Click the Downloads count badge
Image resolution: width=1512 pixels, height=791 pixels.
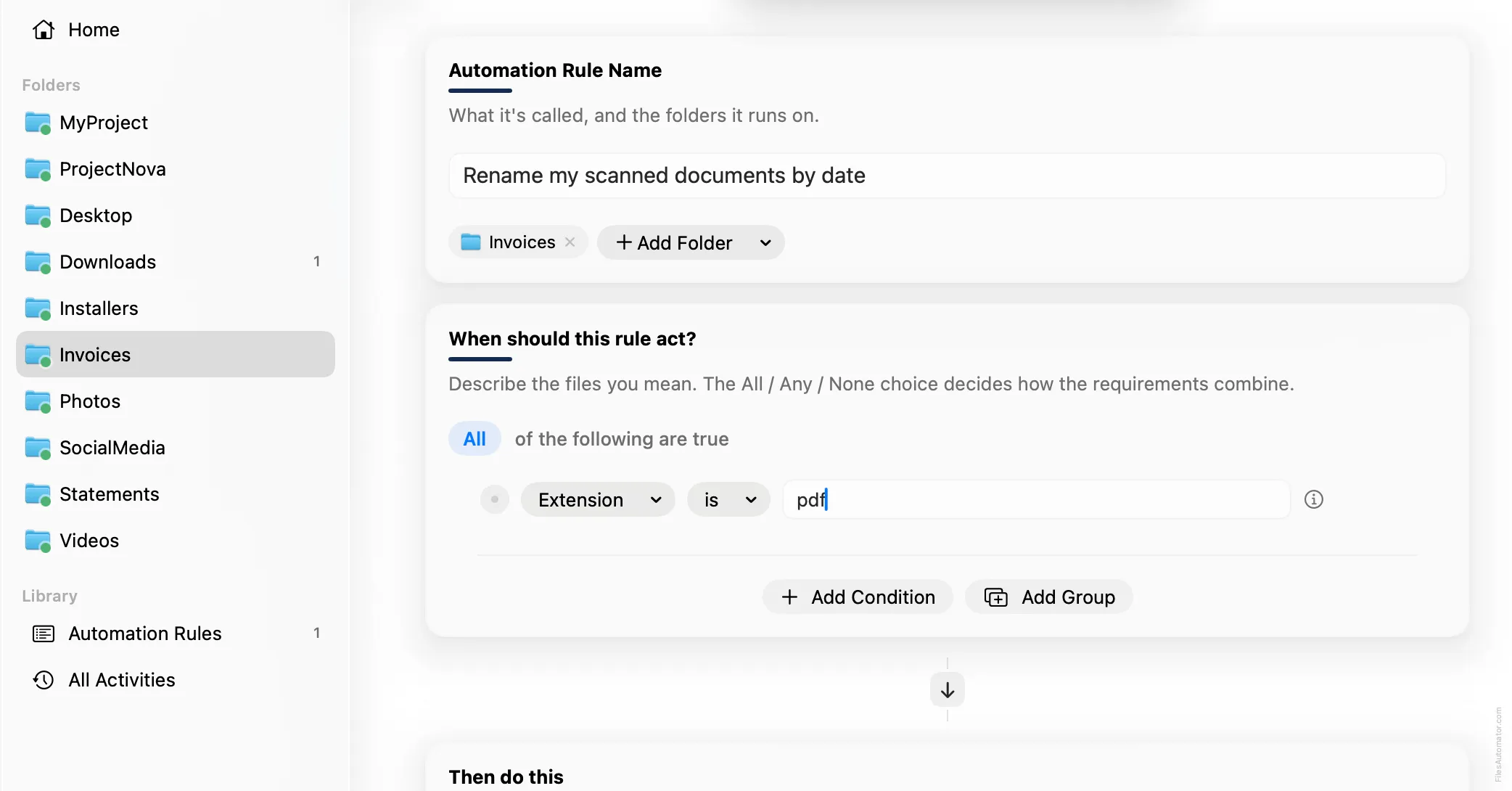click(316, 261)
